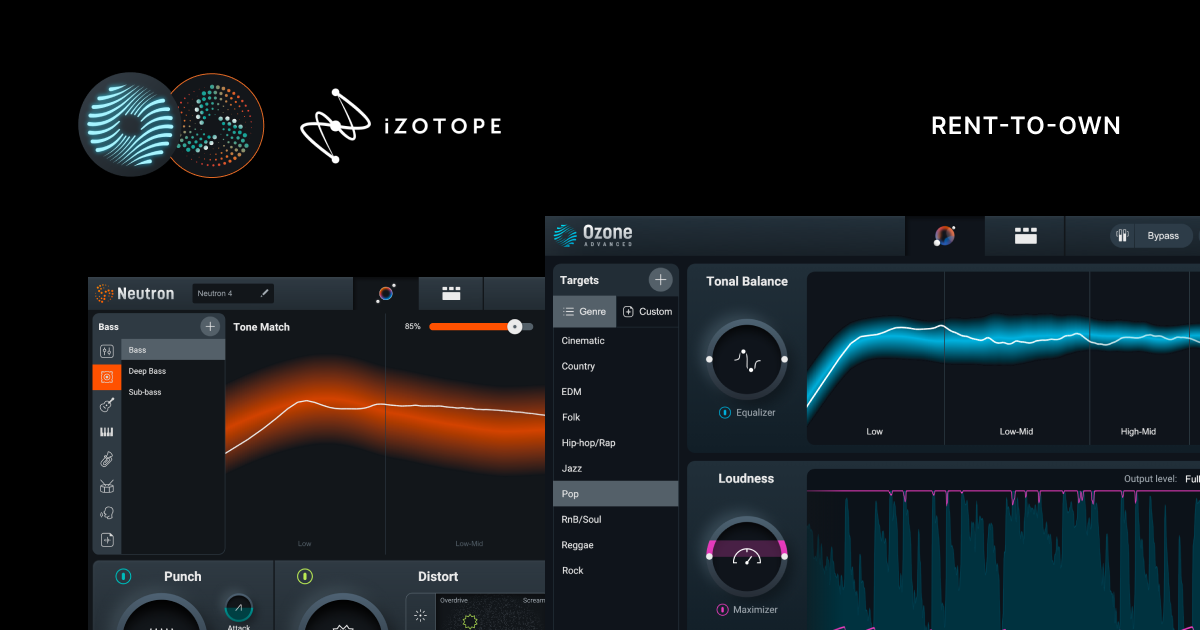
Task: Select the guitar instrument icon in Neutron
Action: point(107,405)
